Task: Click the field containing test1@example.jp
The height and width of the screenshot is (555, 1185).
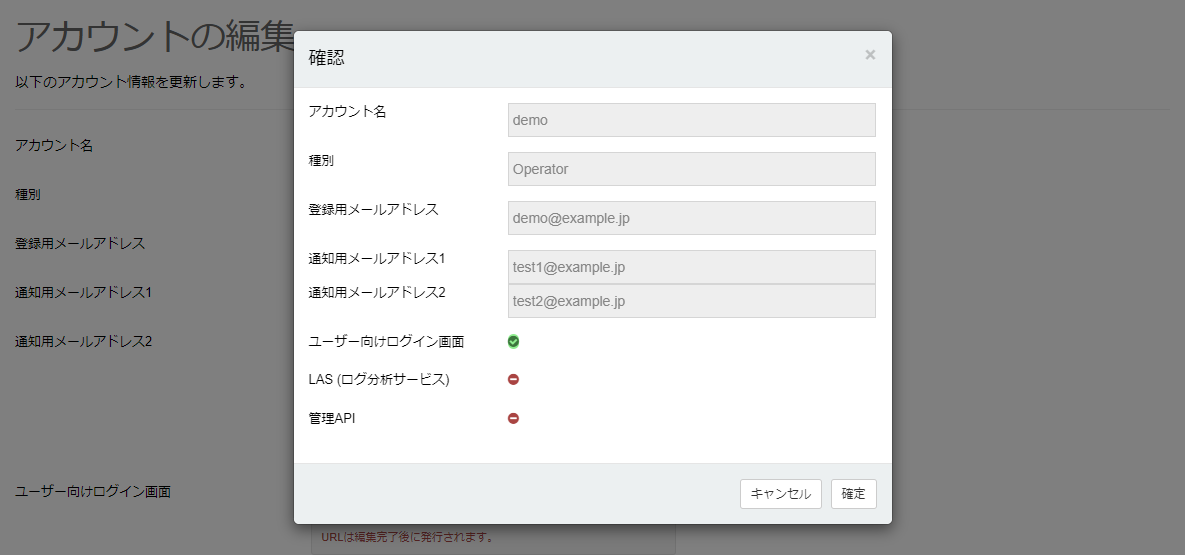Action: (x=691, y=267)
